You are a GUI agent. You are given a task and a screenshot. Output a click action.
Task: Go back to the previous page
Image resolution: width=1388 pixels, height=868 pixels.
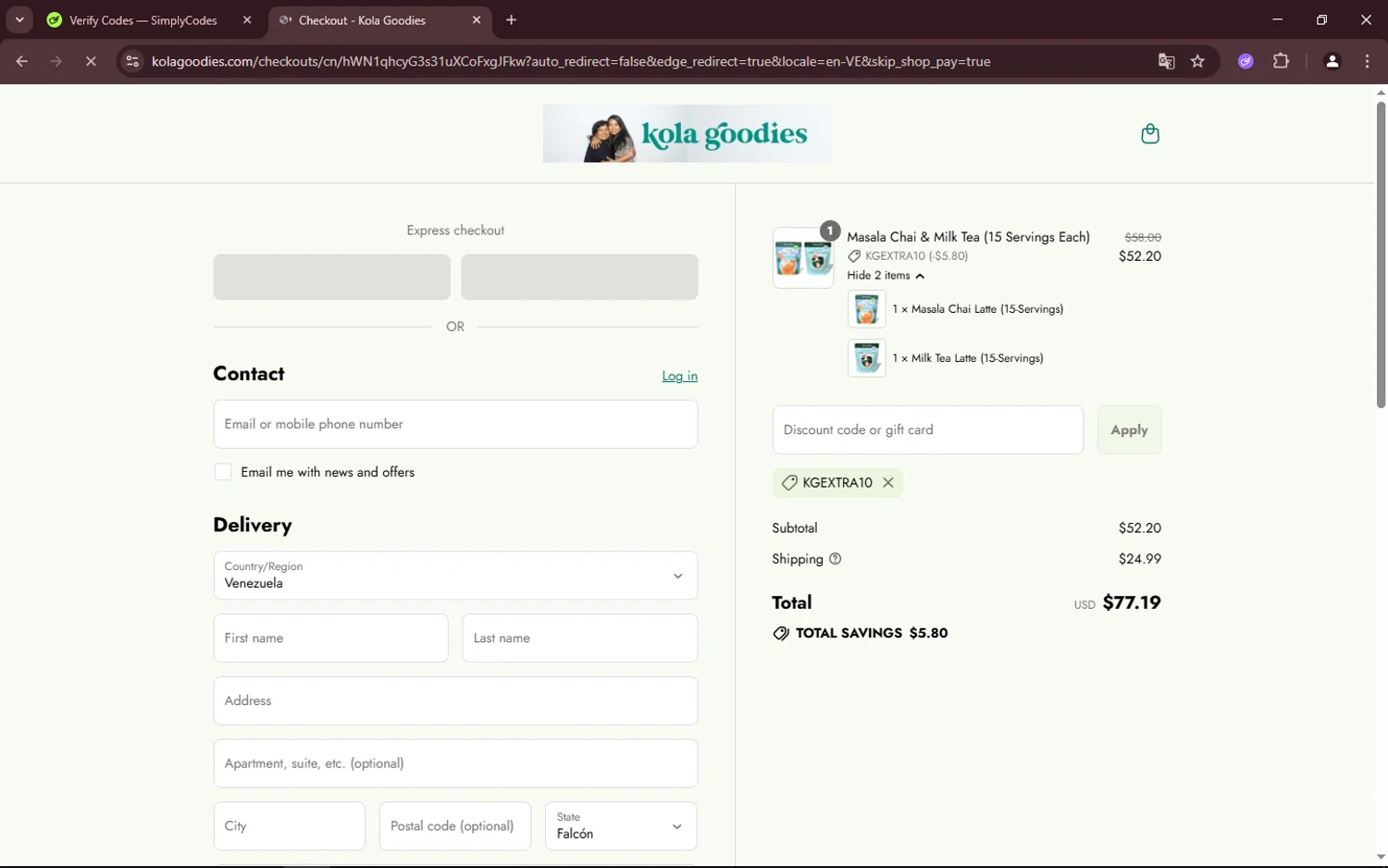click(x=21, y=61)
